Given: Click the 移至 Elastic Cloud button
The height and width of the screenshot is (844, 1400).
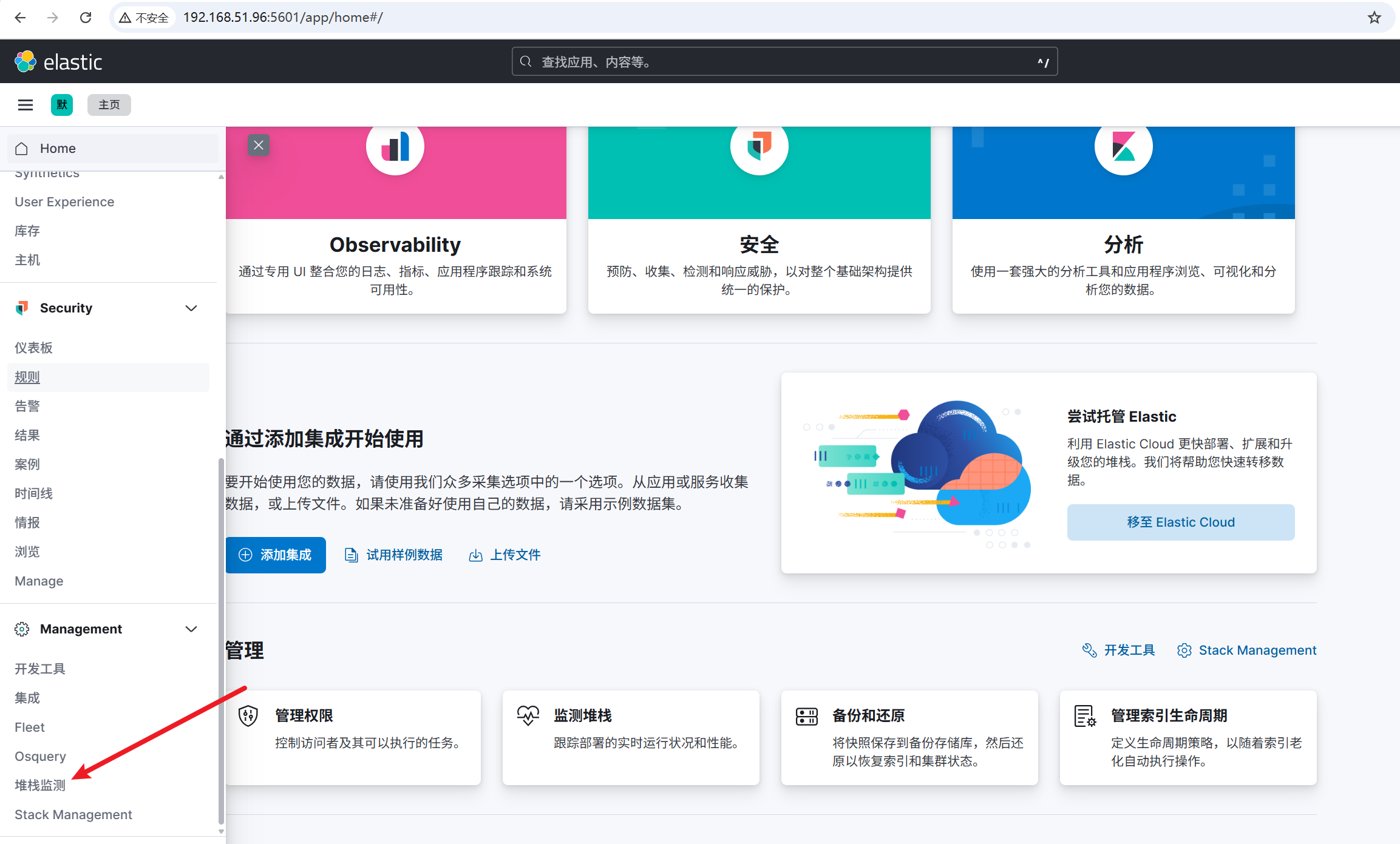Looking at the screenshot, I should 1180,522.
